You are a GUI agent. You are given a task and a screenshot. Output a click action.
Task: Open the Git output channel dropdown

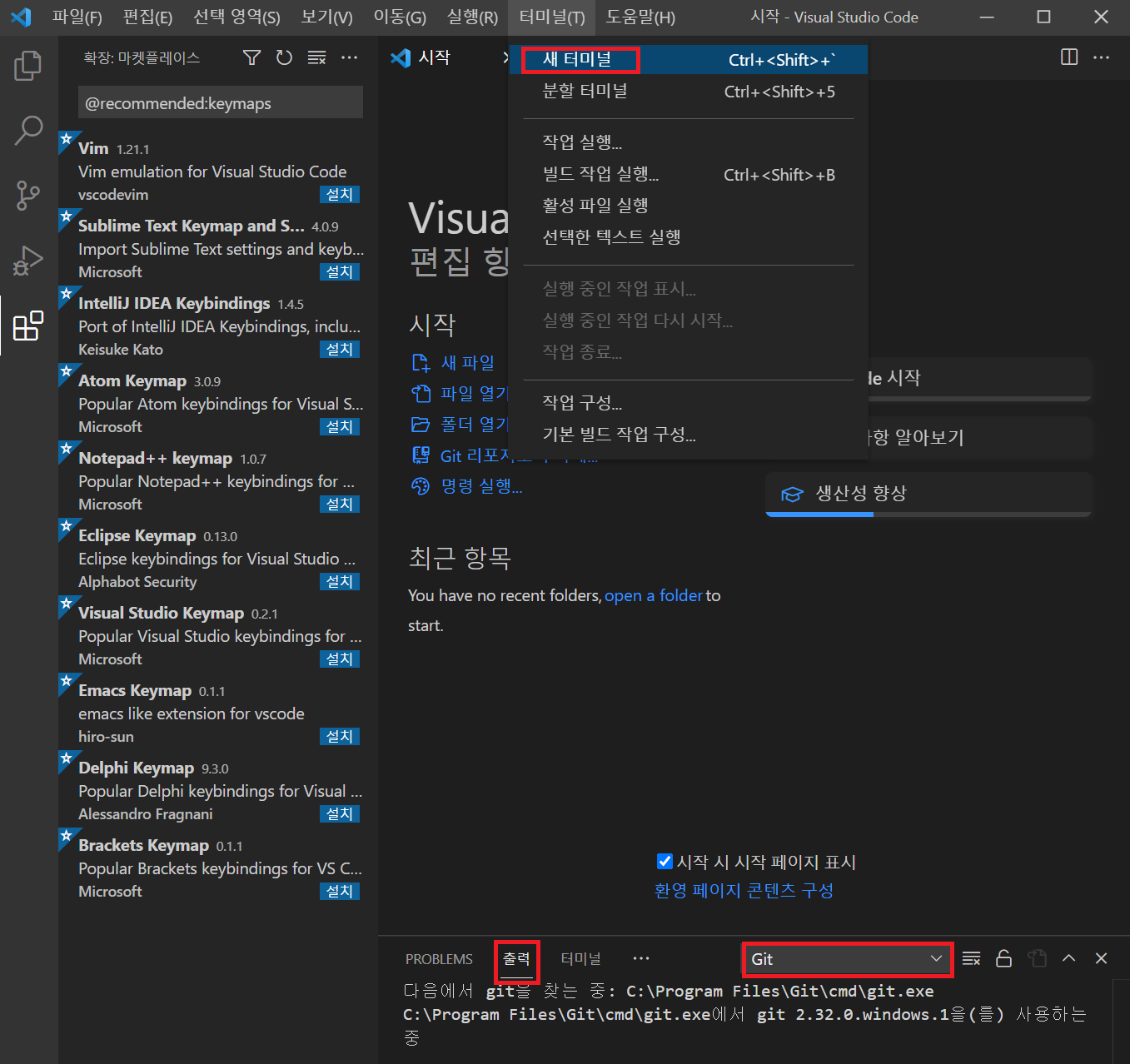[x=847, y=959]
